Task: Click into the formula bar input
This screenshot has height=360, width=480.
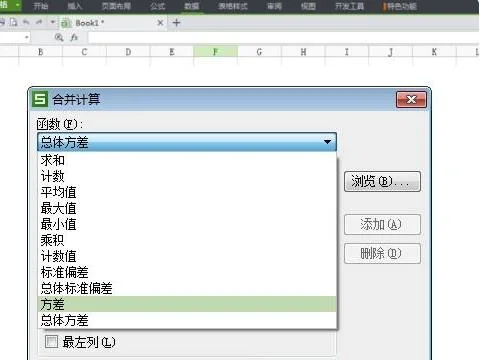Action: point(283,37)
